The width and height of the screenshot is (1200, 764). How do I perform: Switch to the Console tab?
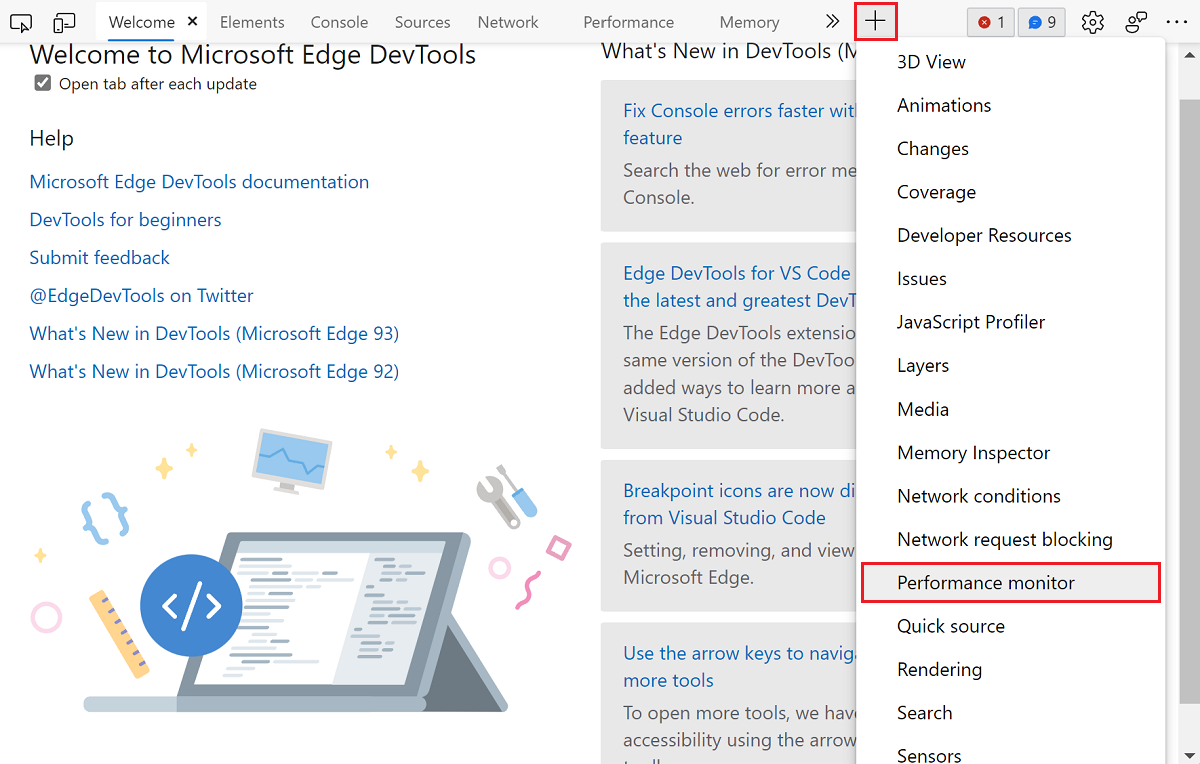point(339,22)
